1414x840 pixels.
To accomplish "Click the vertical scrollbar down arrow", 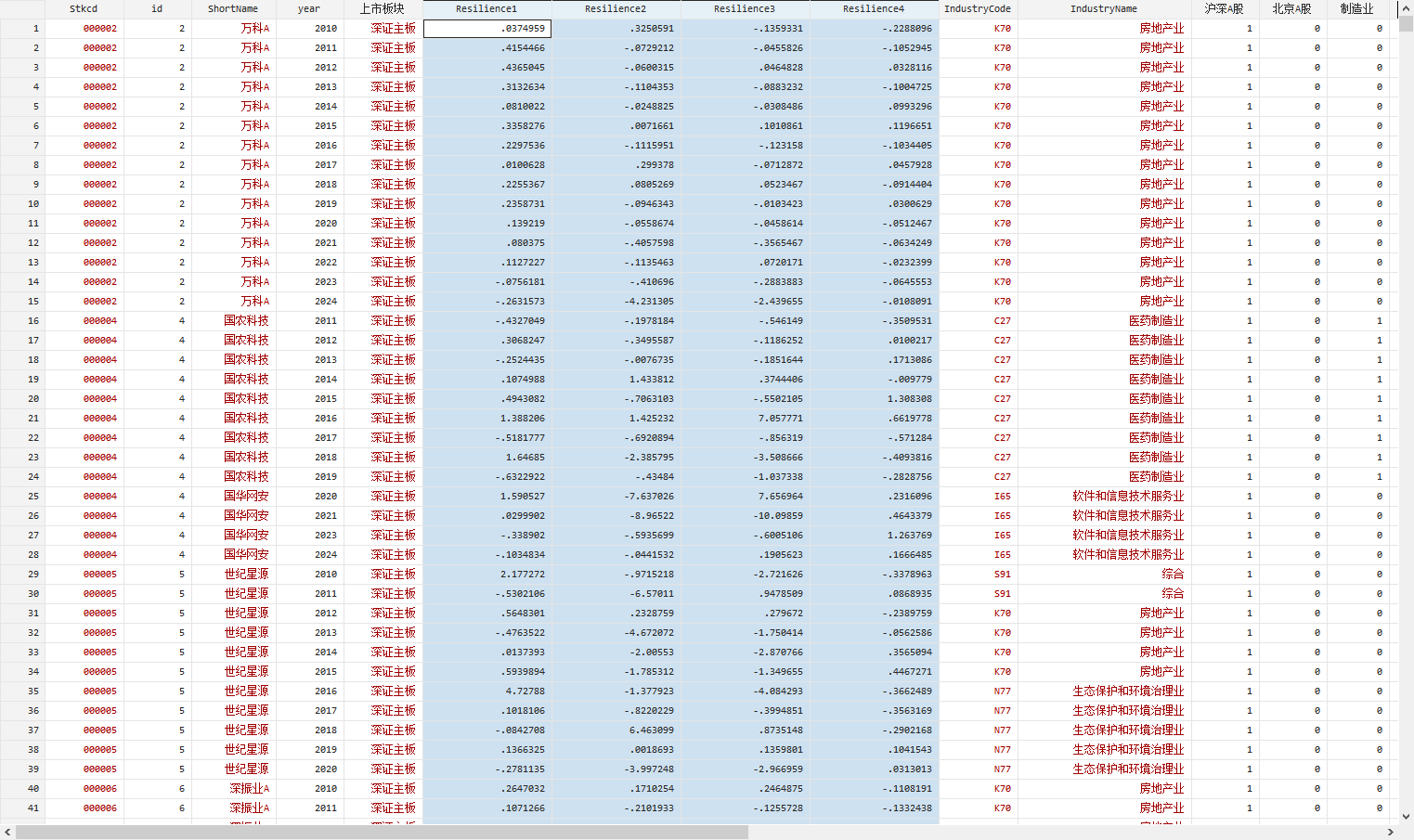I will [x=1406, y=817].
